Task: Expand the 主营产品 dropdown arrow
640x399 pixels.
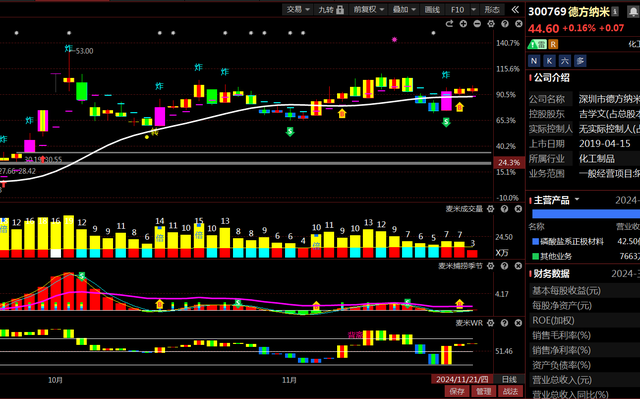Action: pos(577,200)
